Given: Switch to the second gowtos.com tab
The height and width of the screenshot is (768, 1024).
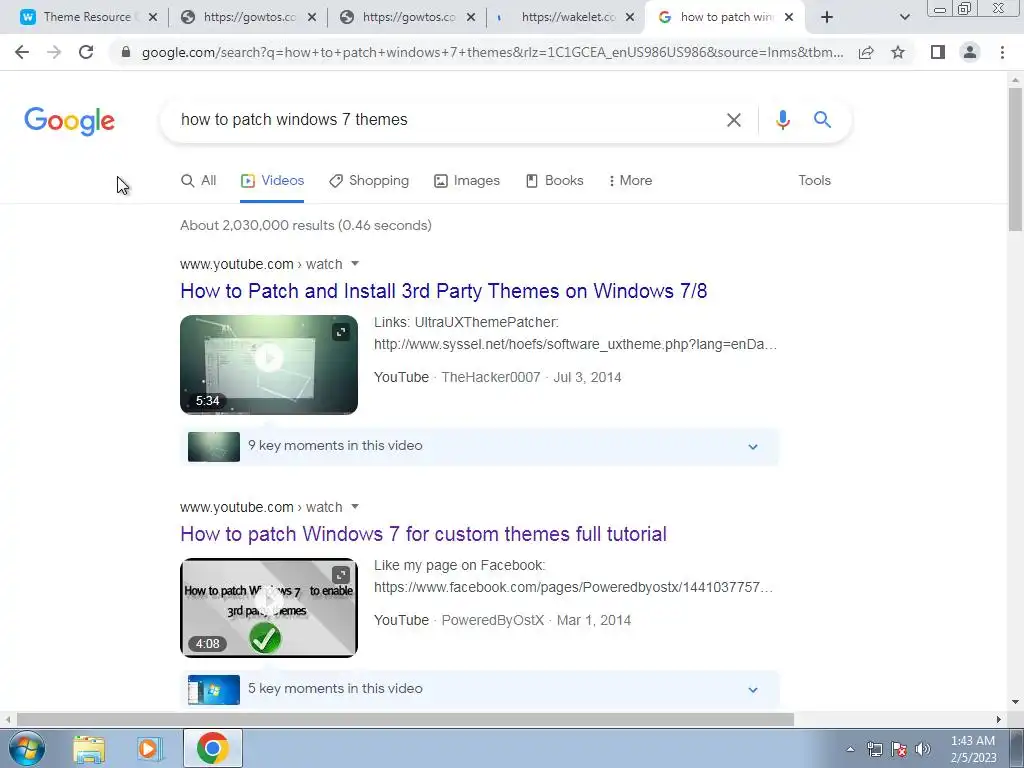Looking at the screenshot, I should [406, 17].
